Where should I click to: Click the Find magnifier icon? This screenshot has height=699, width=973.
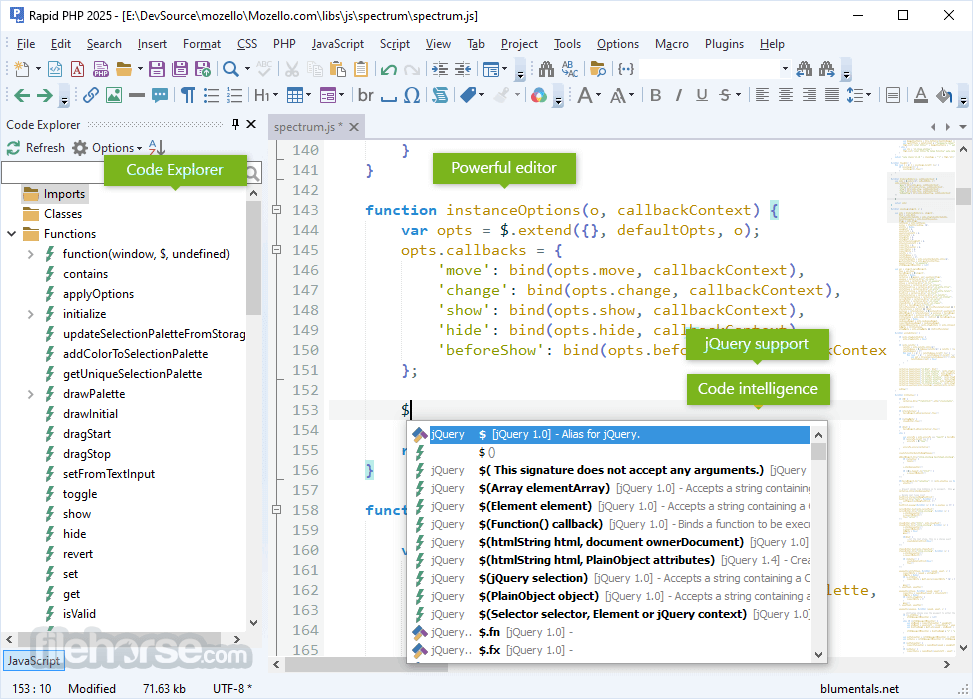pos(230,69)
